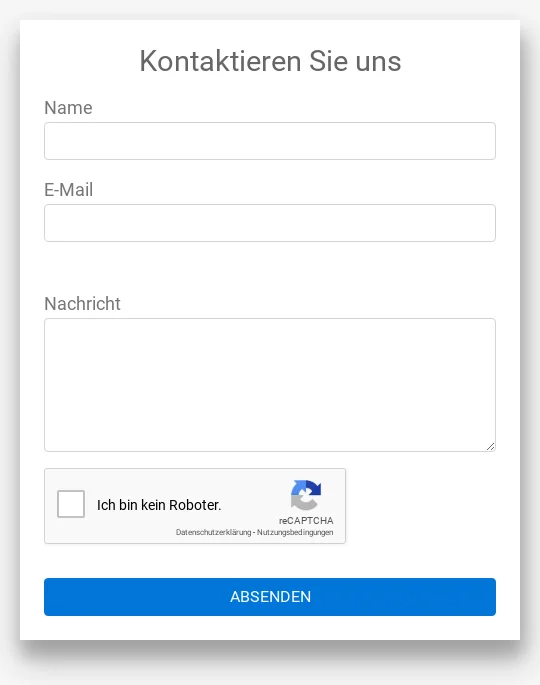The image size is (540, 685).
Task: Click the 'E-Mail' field label
Action: [69, 190]
